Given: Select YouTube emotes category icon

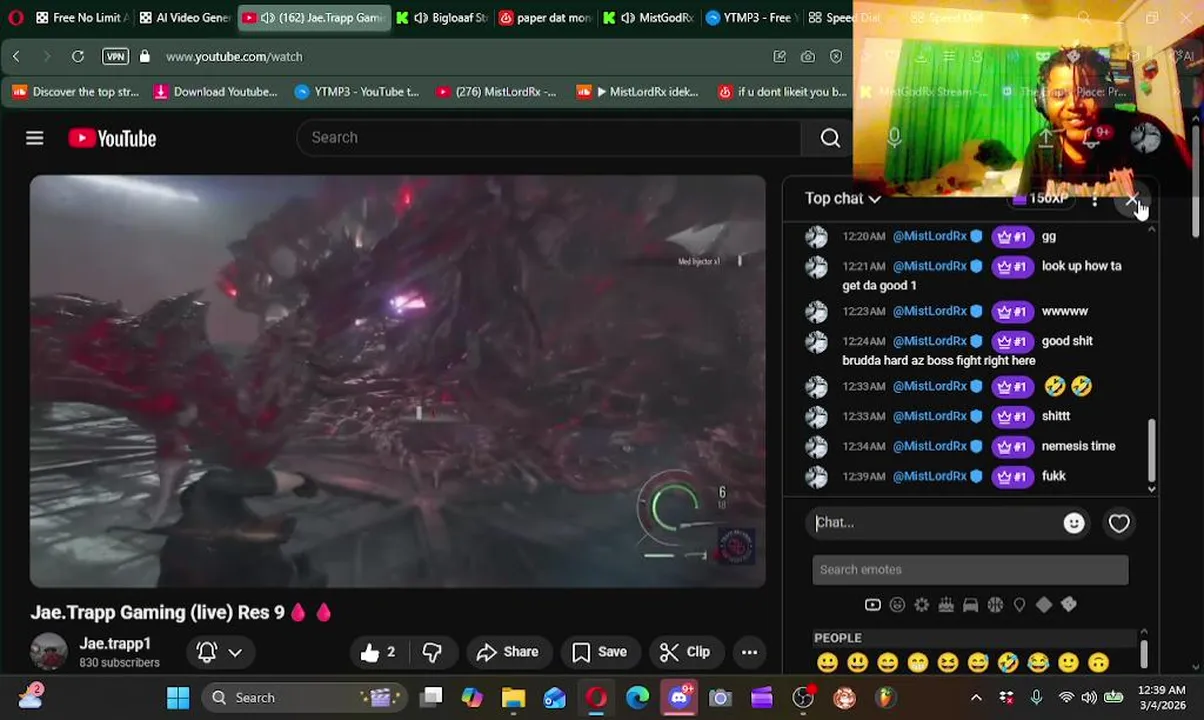Looking at the screenshot, I should click(x=872, y=605).
